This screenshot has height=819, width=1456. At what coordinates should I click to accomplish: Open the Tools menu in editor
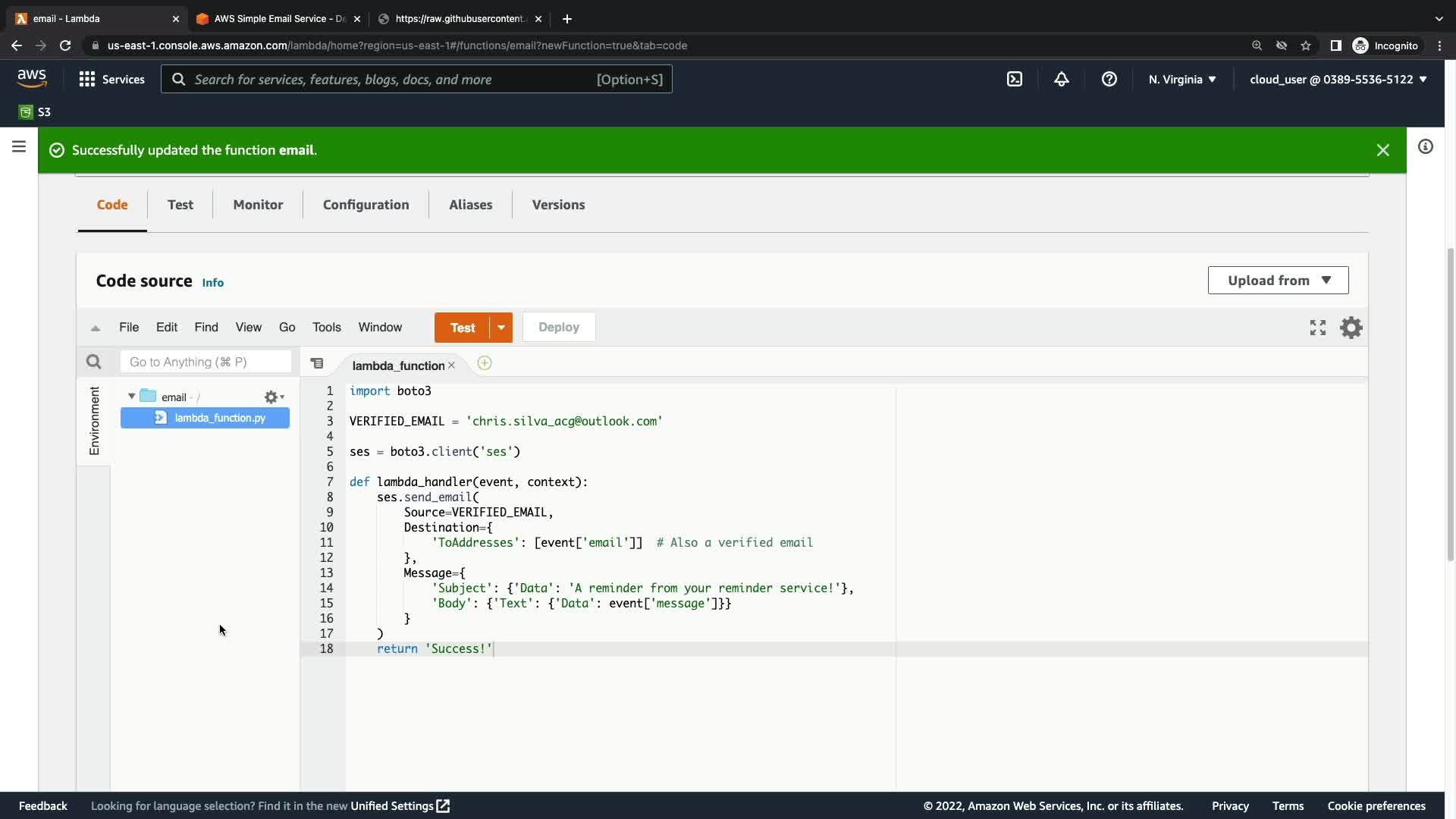326,328
